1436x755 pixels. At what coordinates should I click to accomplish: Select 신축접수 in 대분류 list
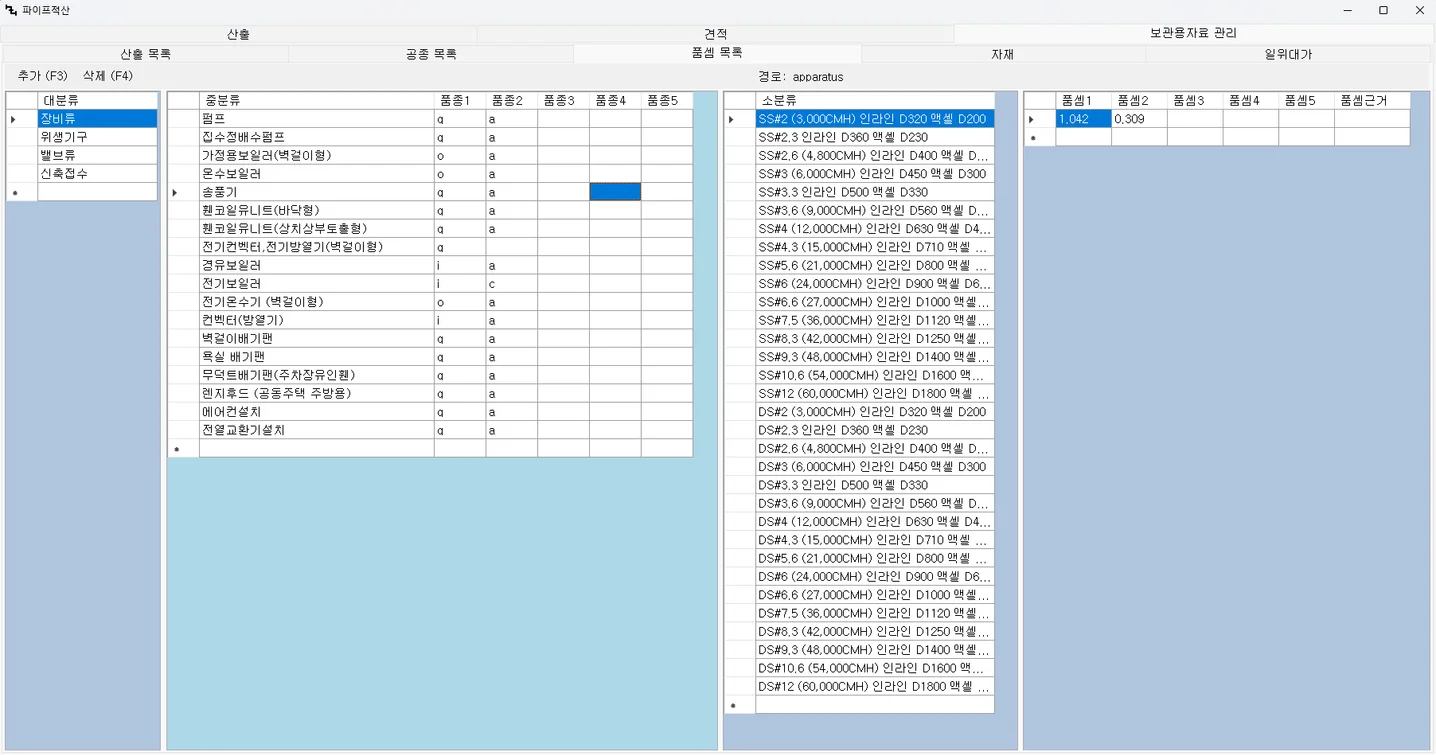tap(97, 174)
